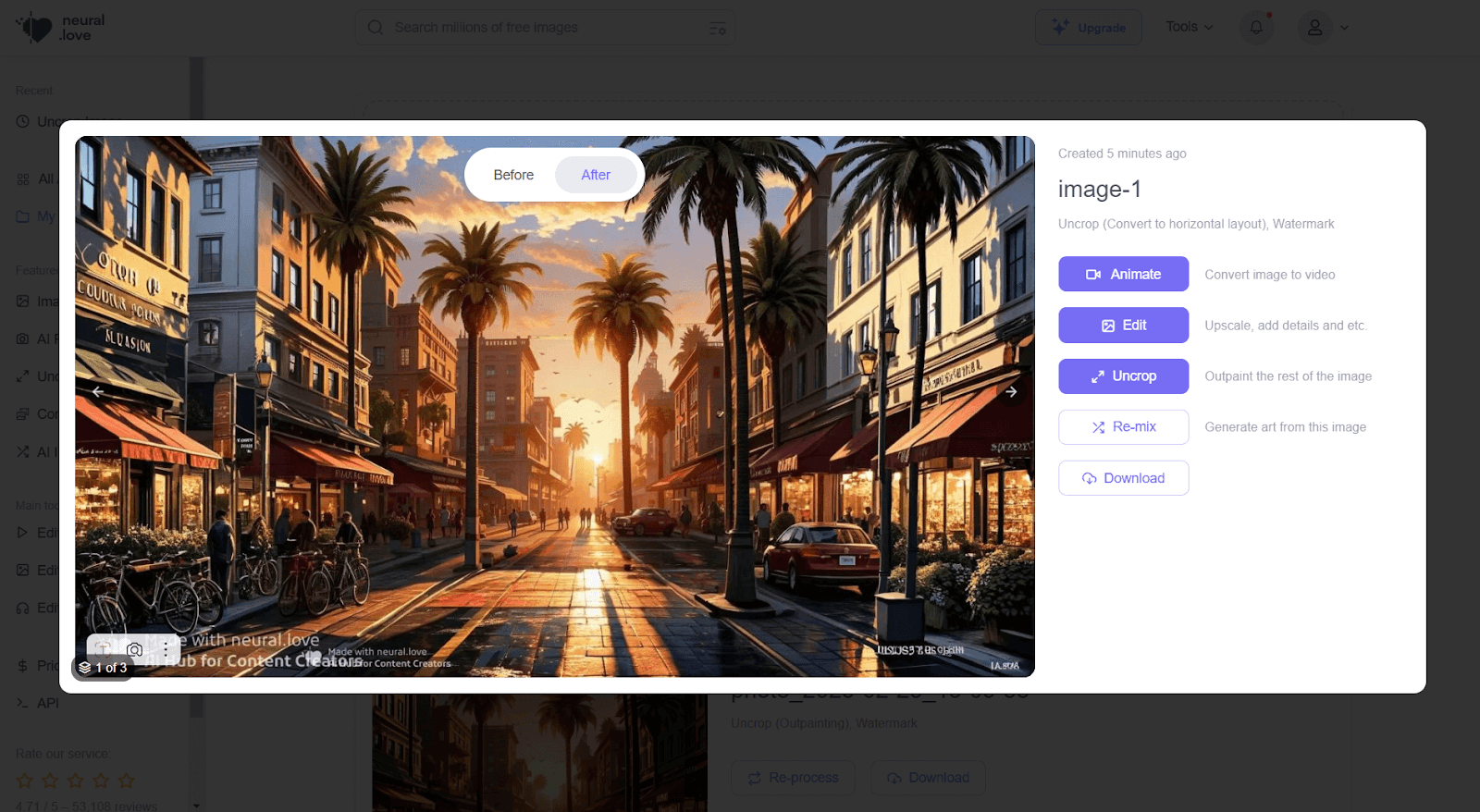
Task: Download image-1 from the dialog
Action: tap(1123, 477)
